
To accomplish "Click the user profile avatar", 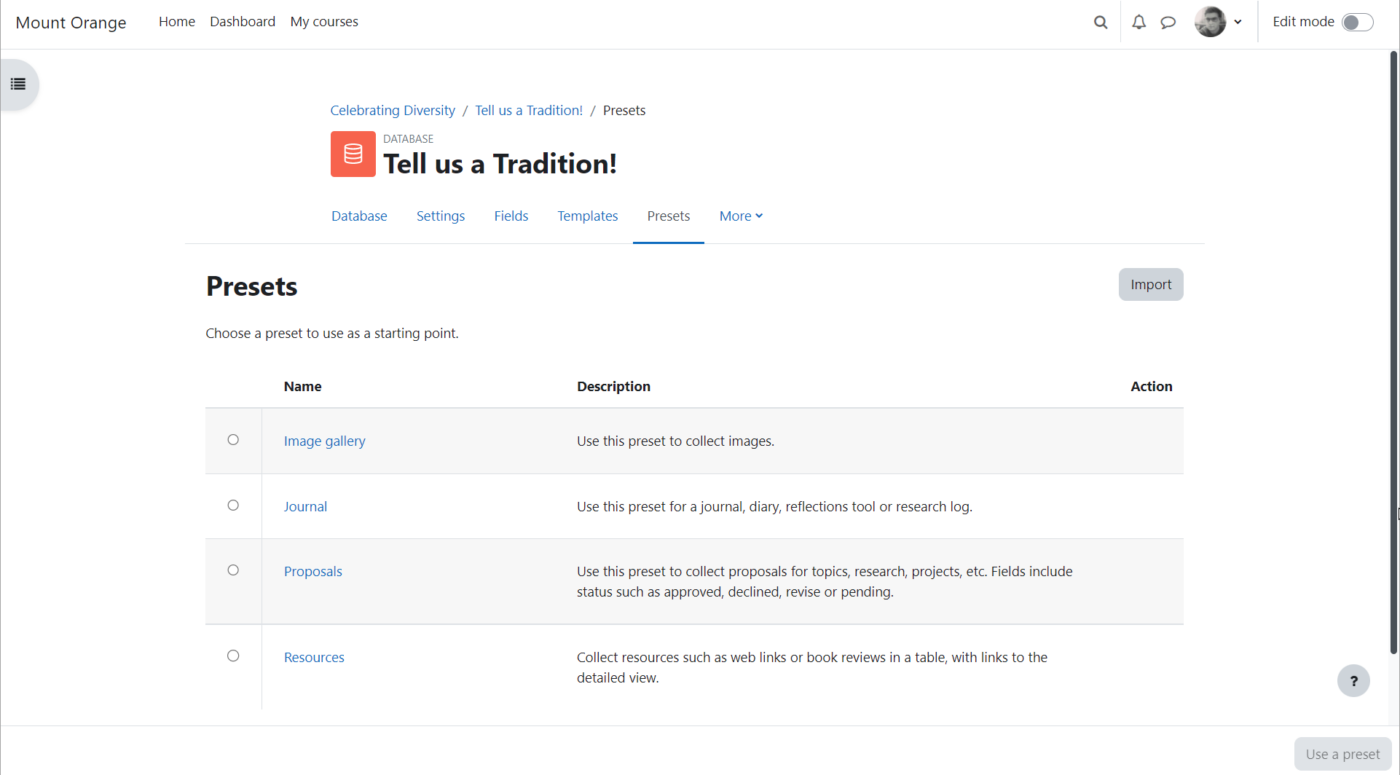I will coord(1210,21).
